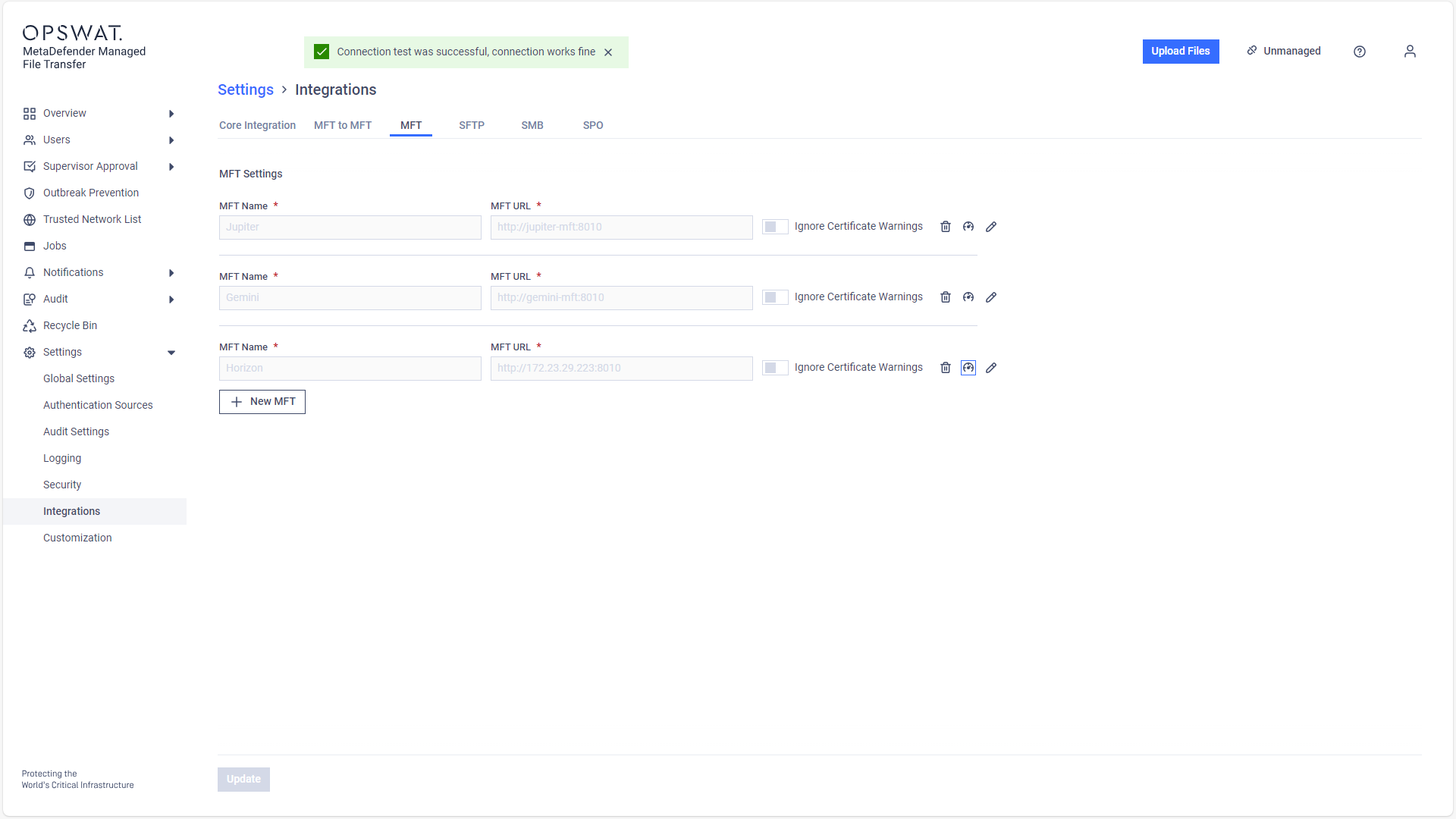
Task: Toggle Ignore Certificate Warnings for Gemini
Action: tap(775, 297)
